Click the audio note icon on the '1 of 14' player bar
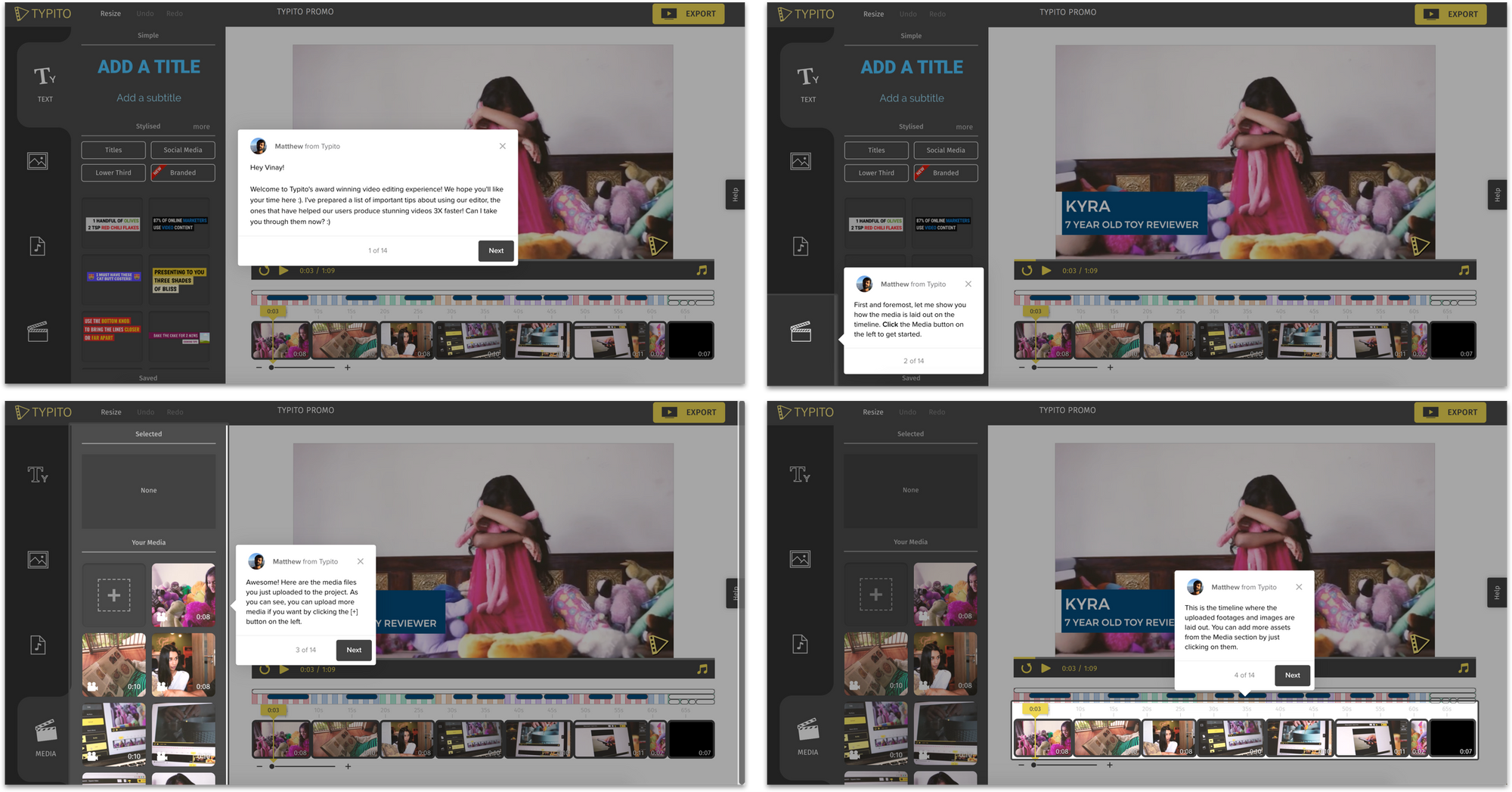 point(702,270)
